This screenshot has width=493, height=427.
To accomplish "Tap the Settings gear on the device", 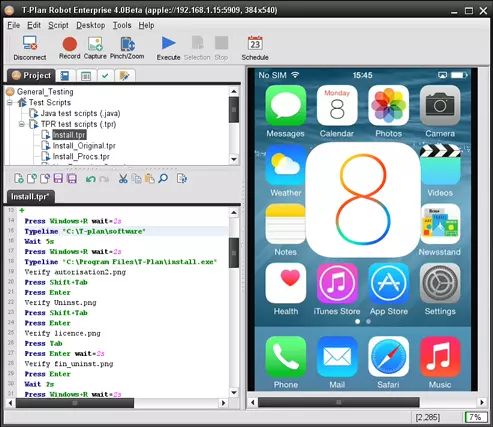I will pos(440,283).
